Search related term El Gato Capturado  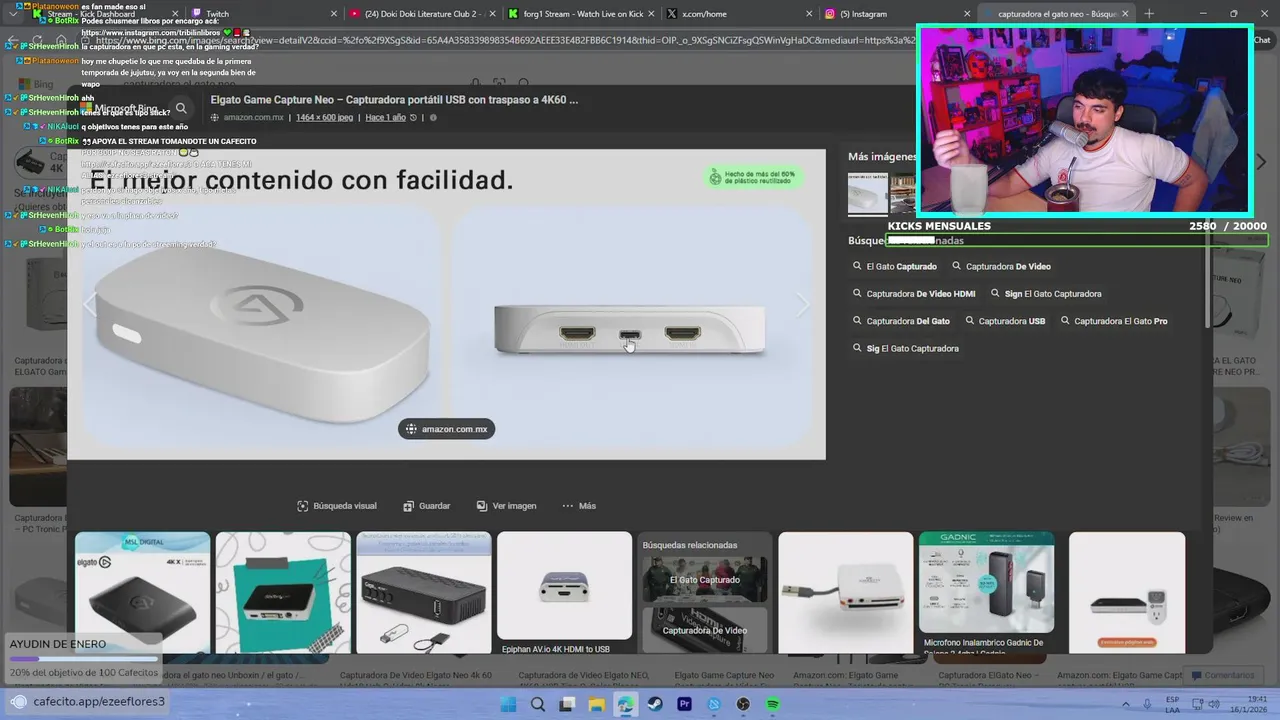[894, 267]
